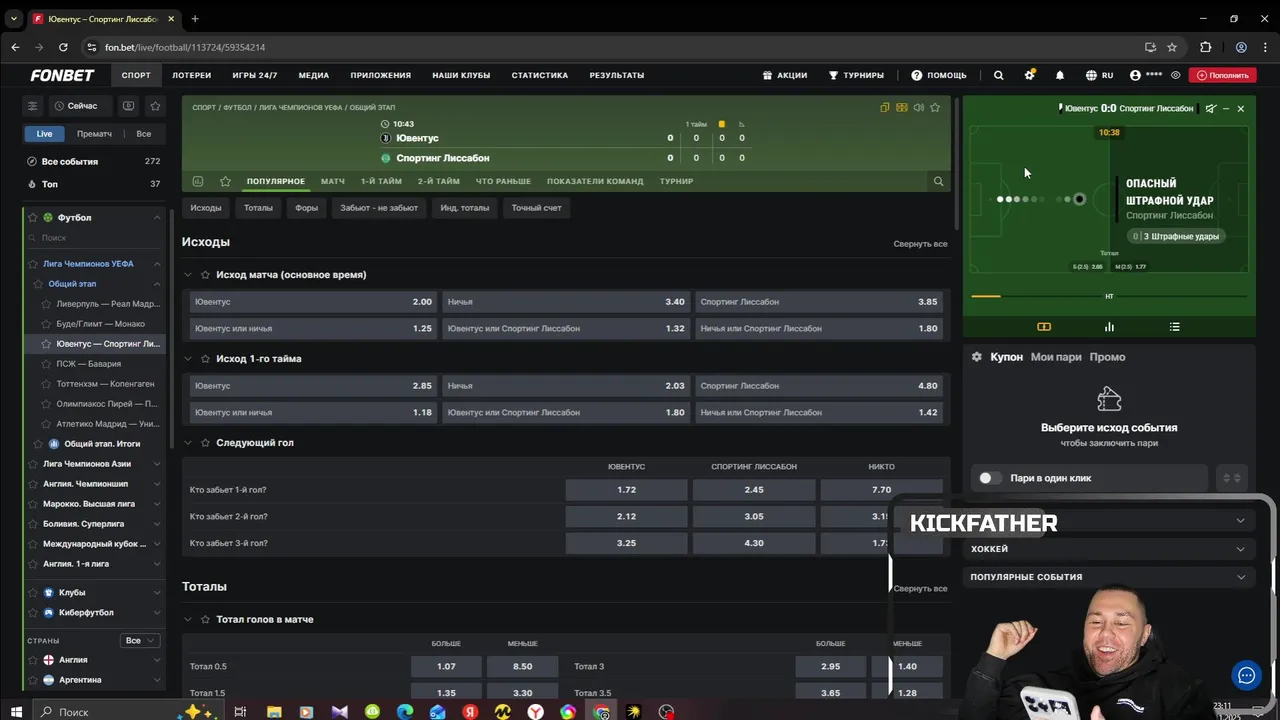
Task: Select the Прематч segment
Action: (94, 134)
